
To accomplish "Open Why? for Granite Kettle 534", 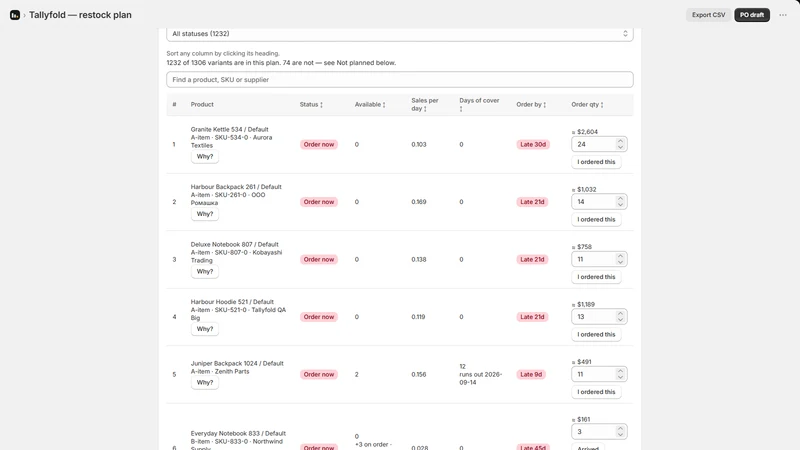I will pyautogui.click(x=205, y=157).
